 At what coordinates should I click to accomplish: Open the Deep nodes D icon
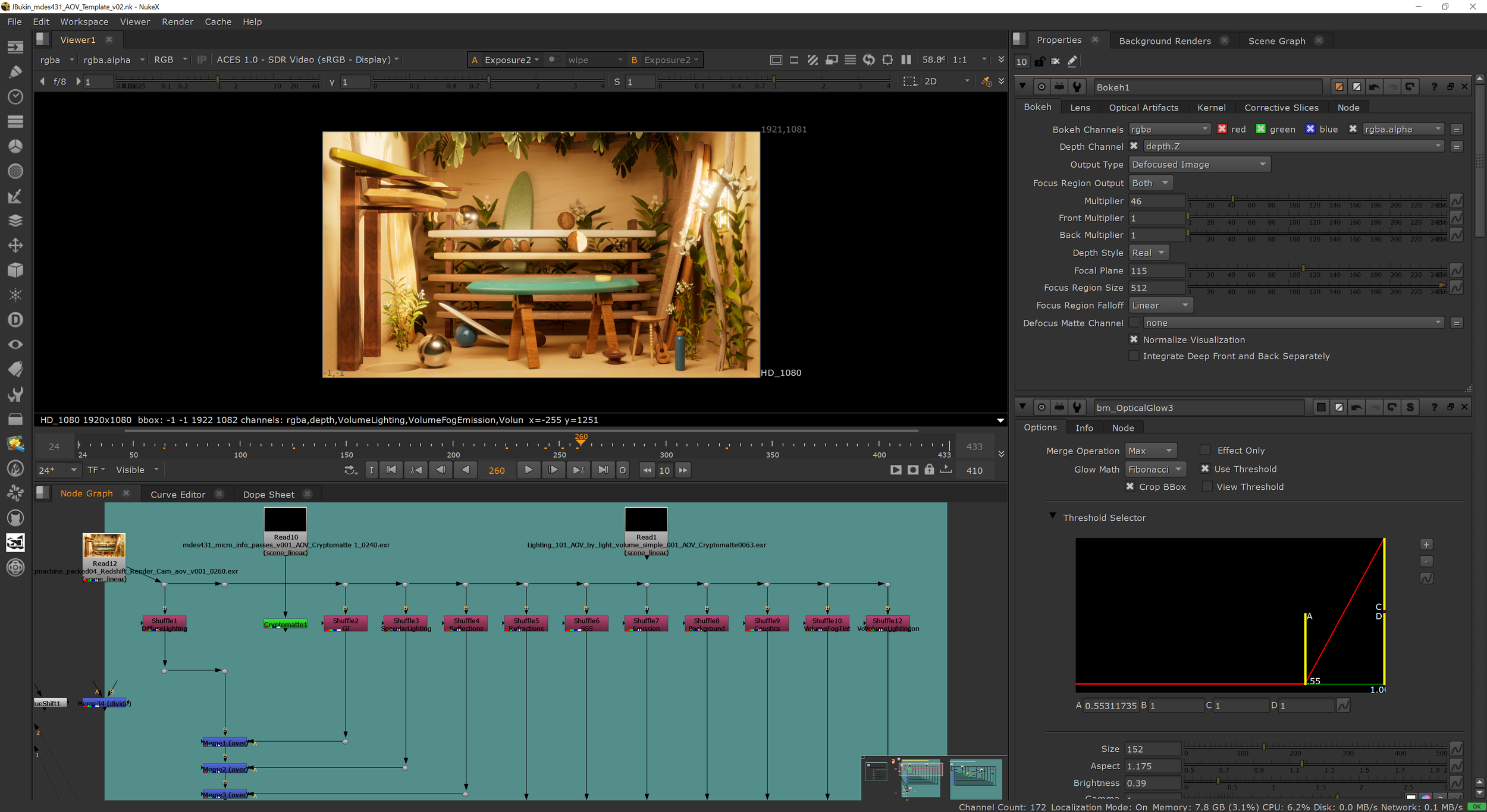15,320
